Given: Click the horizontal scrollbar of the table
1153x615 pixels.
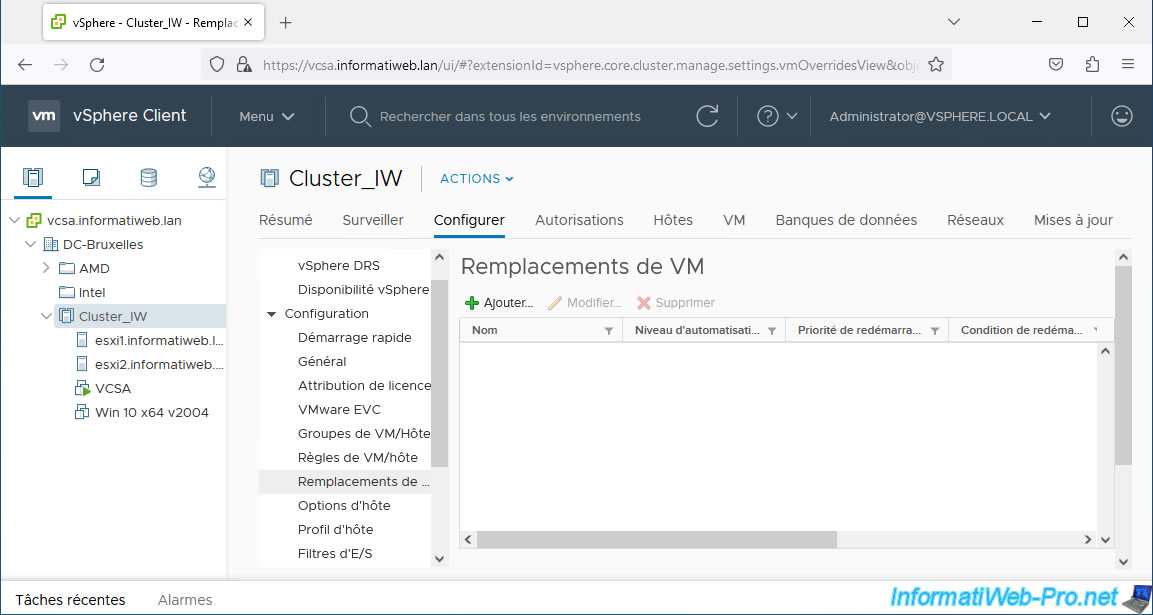Looking at the screenshot, I should pos(655,539).
